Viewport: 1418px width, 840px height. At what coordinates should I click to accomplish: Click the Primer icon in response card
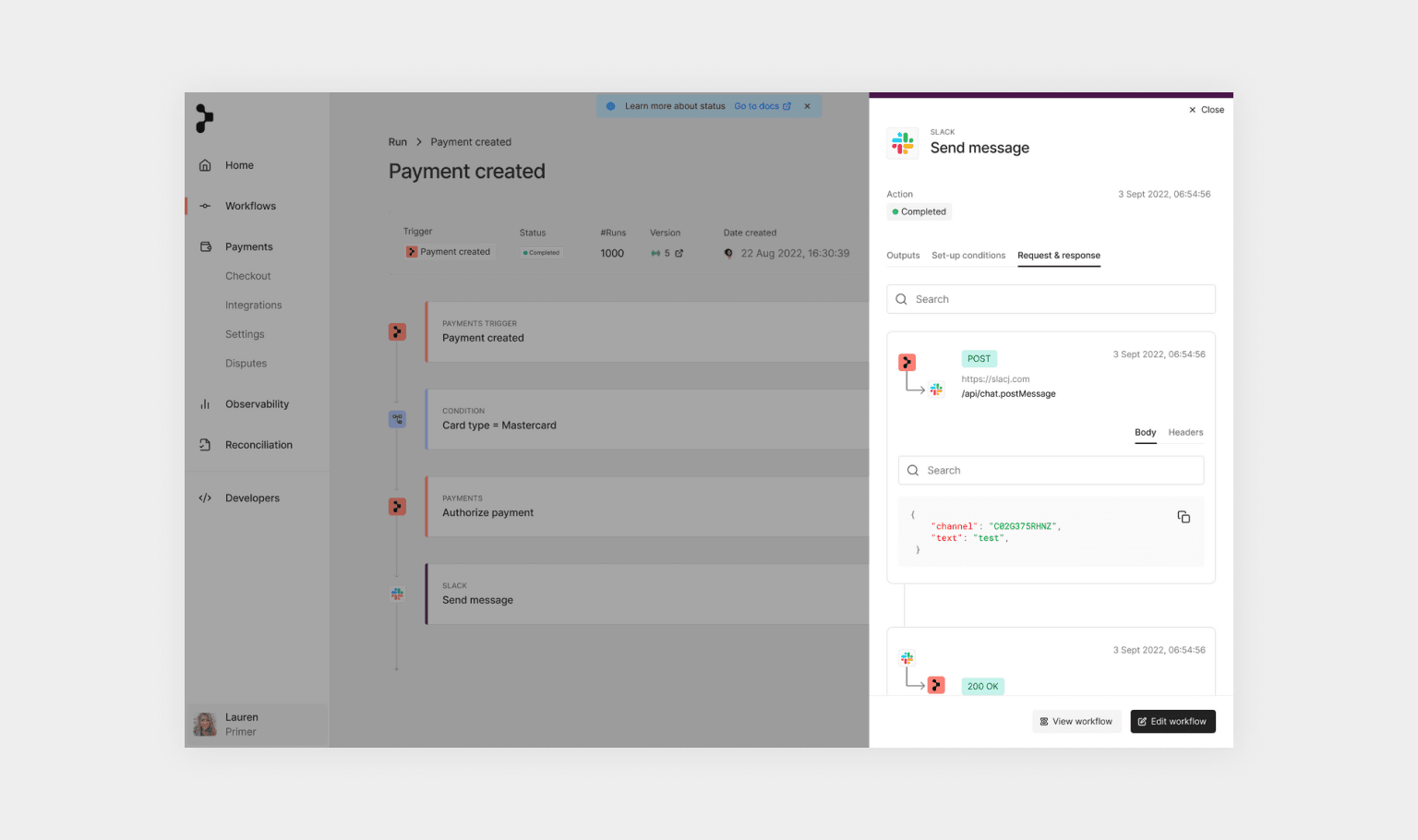pyautogui.click(x=936, y=685)
